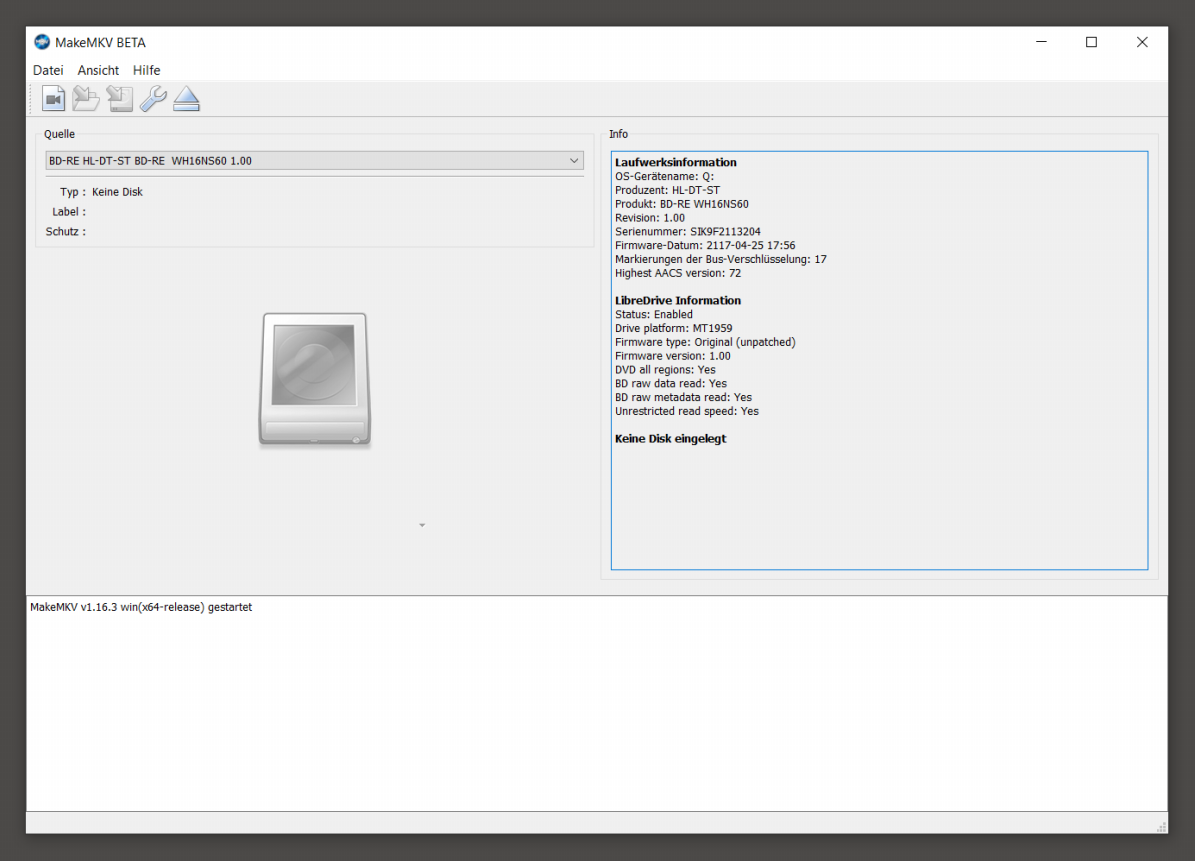The height and width of the screenshot is (861, 1195).
Task: Click the Label field row
Action: coord(69,212)
